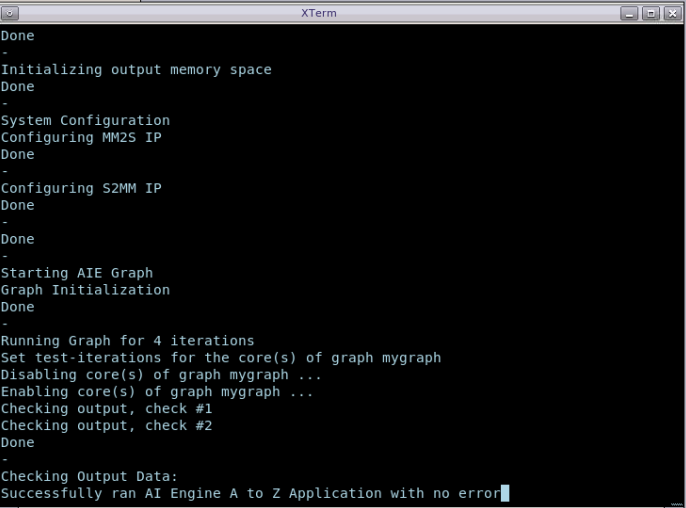This screenshot has width=686, height=508.
Task: Click 'Disabling core(s) of graph mygraph' line
Action: click(x=158, y=375)
